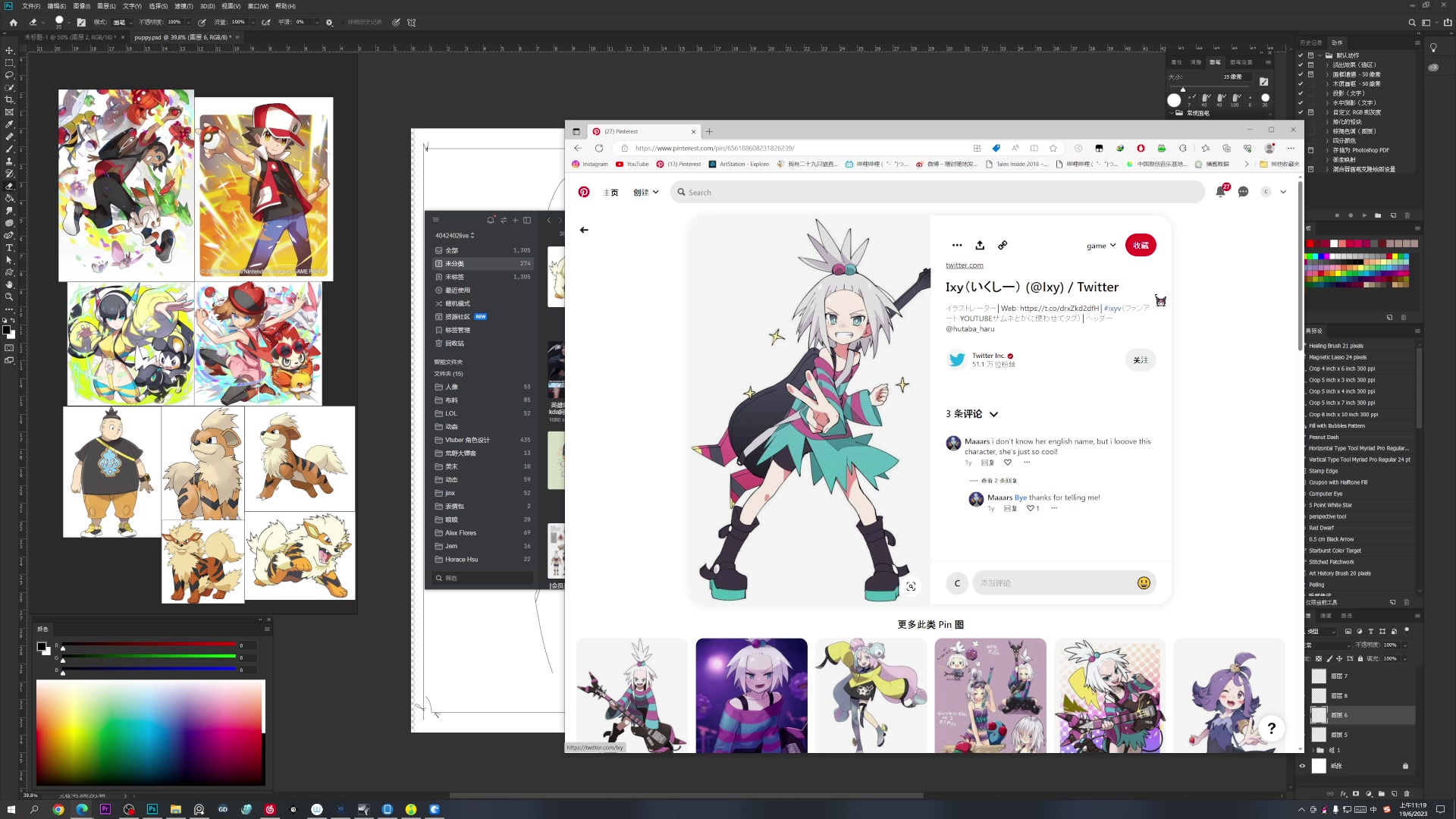Select the Rectangular Marquee tool
Image resolution: width=1456 pixels, height=819 pixels.
click(9, 63)
